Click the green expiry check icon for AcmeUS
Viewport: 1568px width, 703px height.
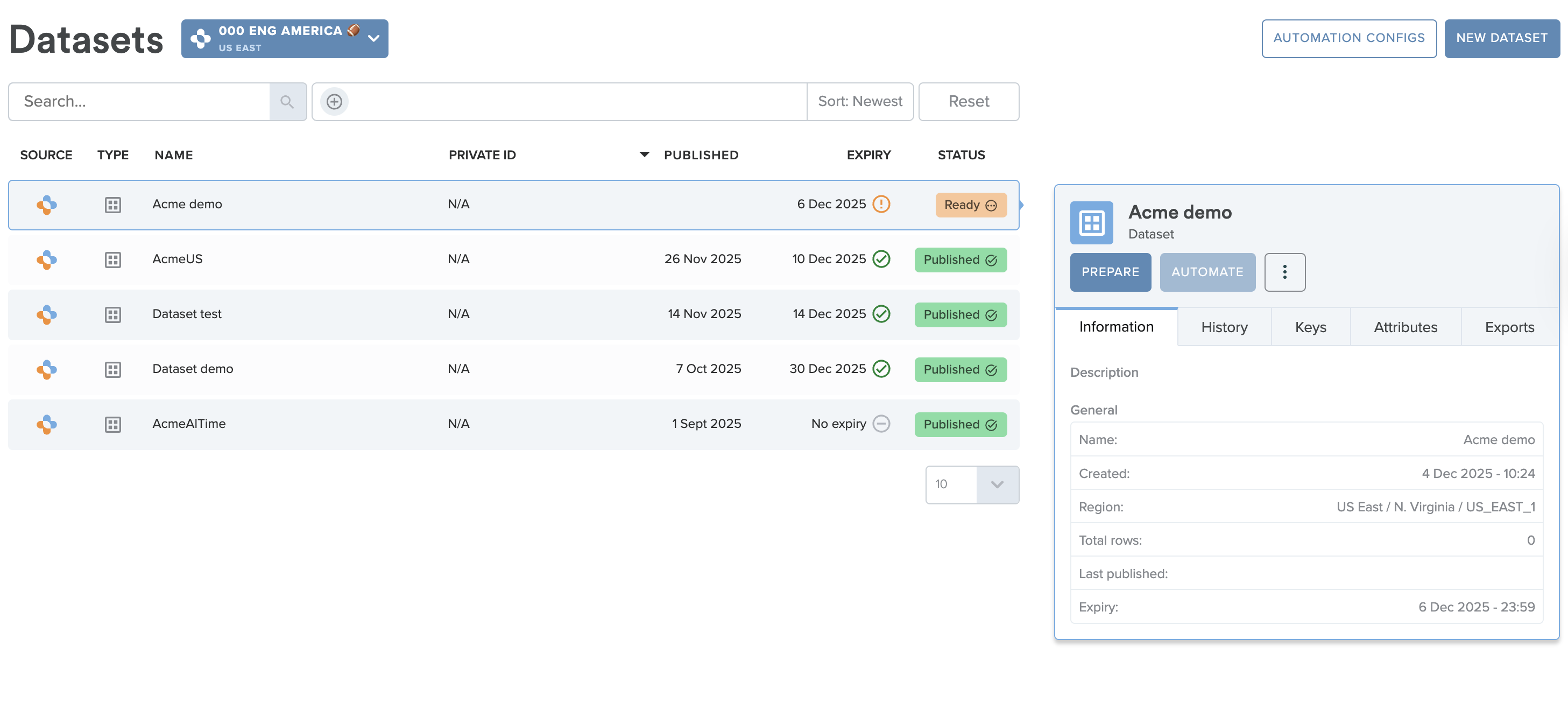pyautogui.click(x=881, y=259)
